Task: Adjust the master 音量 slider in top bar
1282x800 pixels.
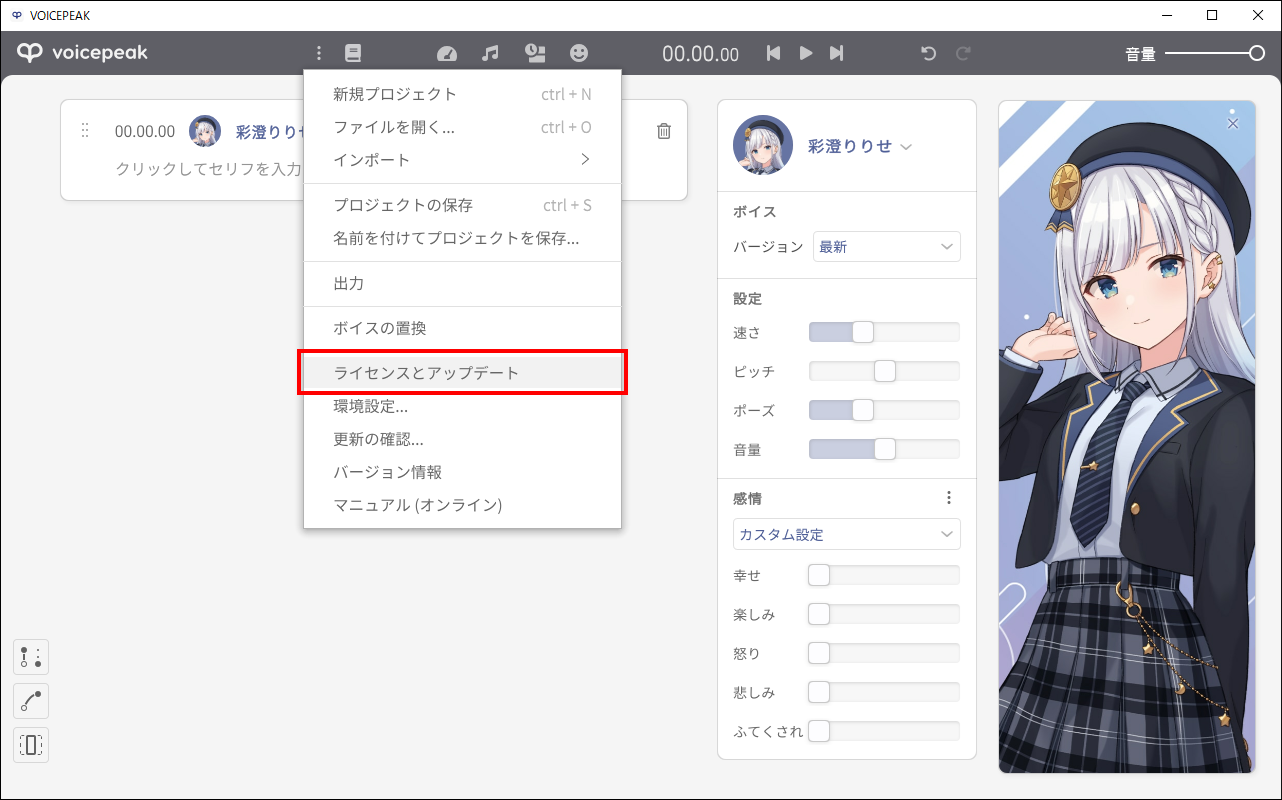Action: pyautogui.click(x=1215, y=53)
